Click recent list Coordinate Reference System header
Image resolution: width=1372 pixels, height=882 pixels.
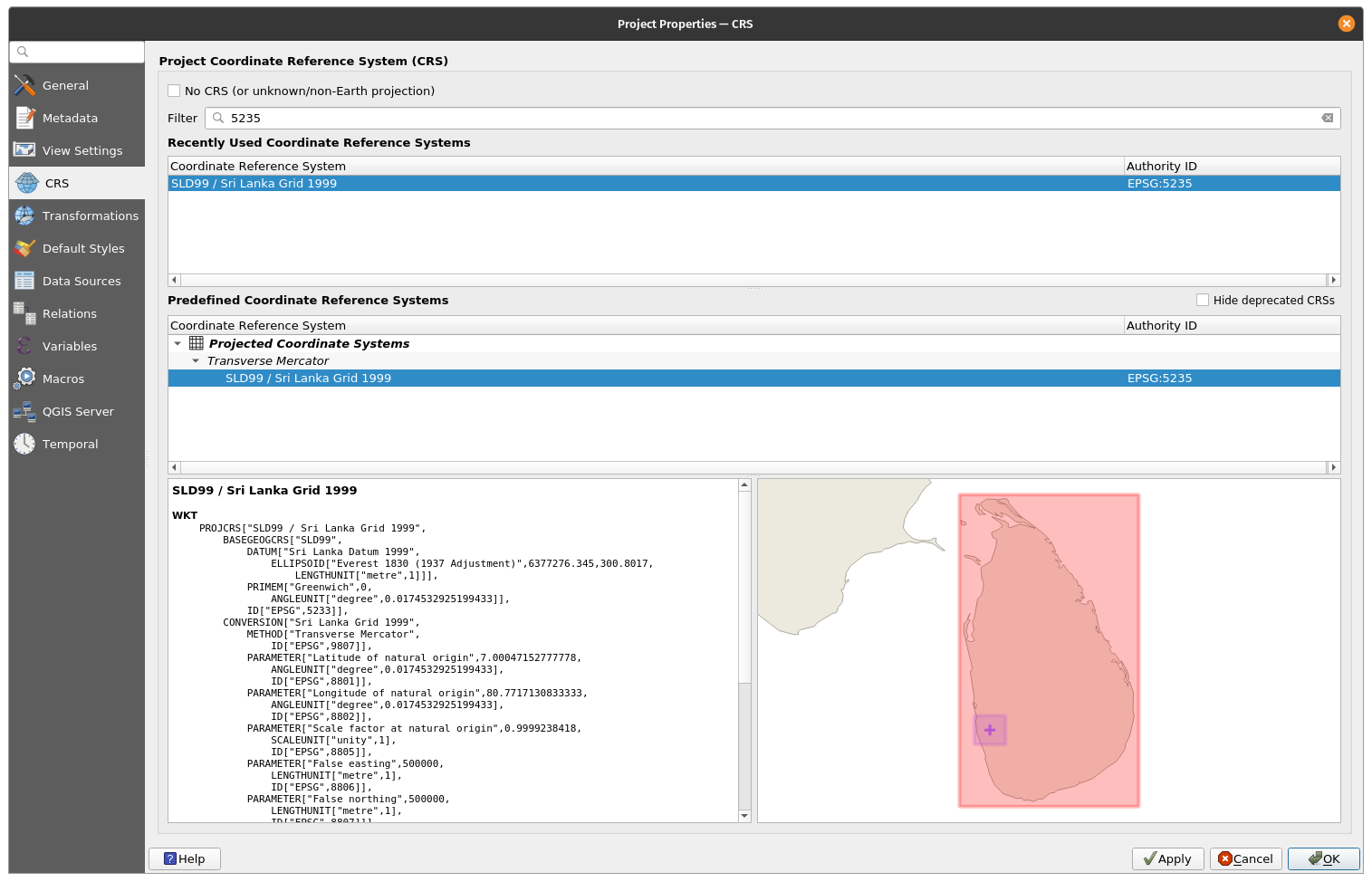coord(646,166)
